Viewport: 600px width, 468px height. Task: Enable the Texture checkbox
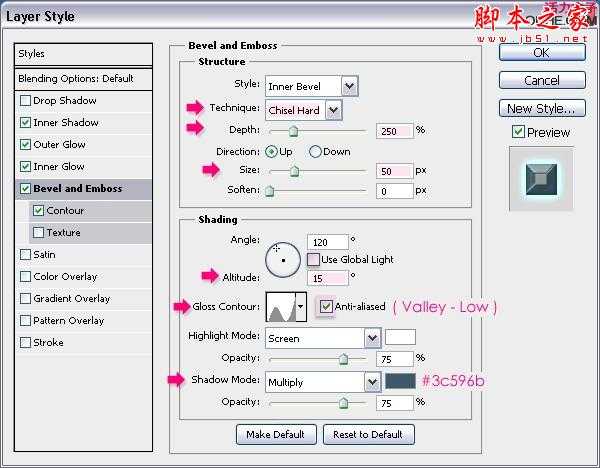pos(38,233)
